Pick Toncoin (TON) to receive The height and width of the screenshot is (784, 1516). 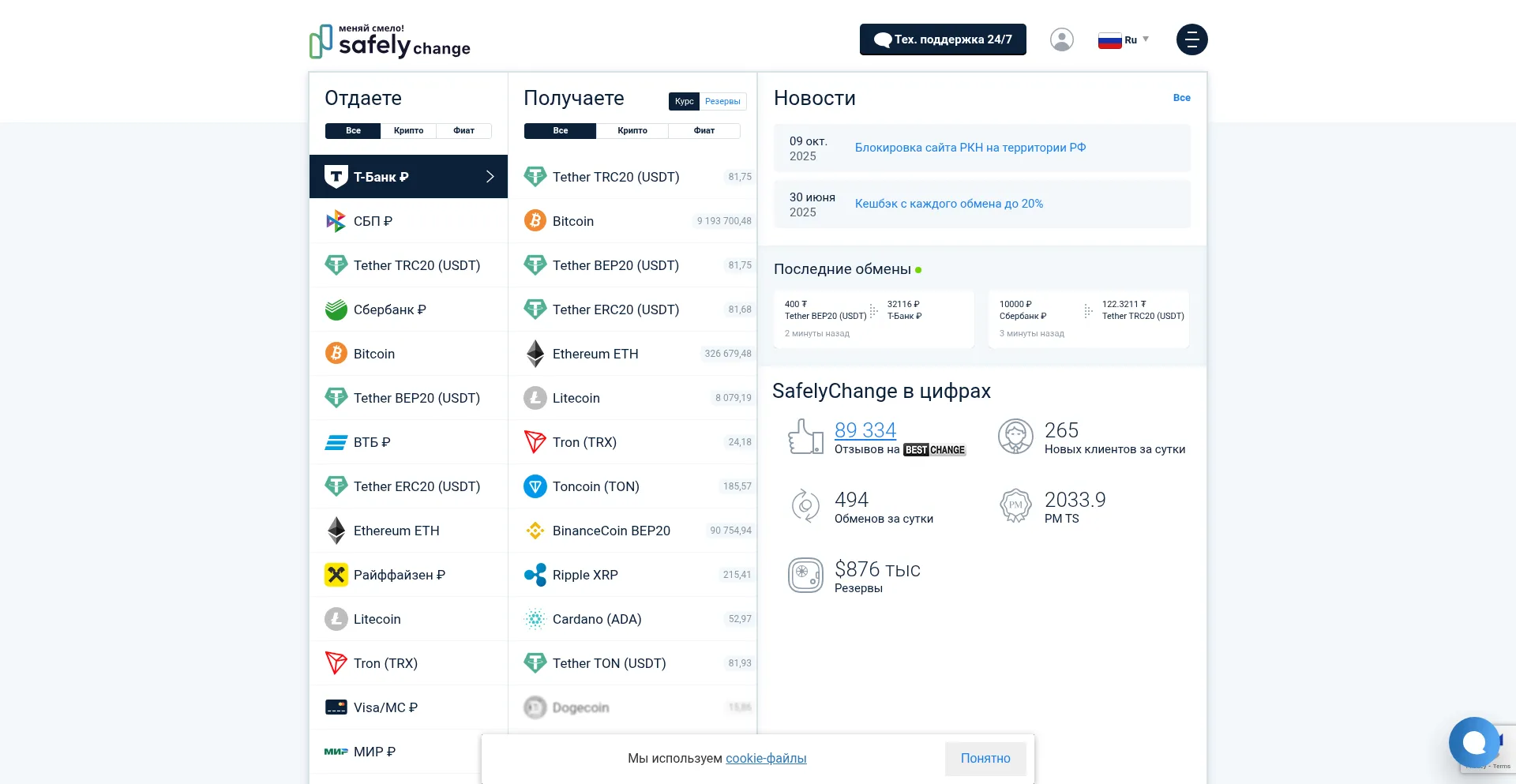[595, 486]
